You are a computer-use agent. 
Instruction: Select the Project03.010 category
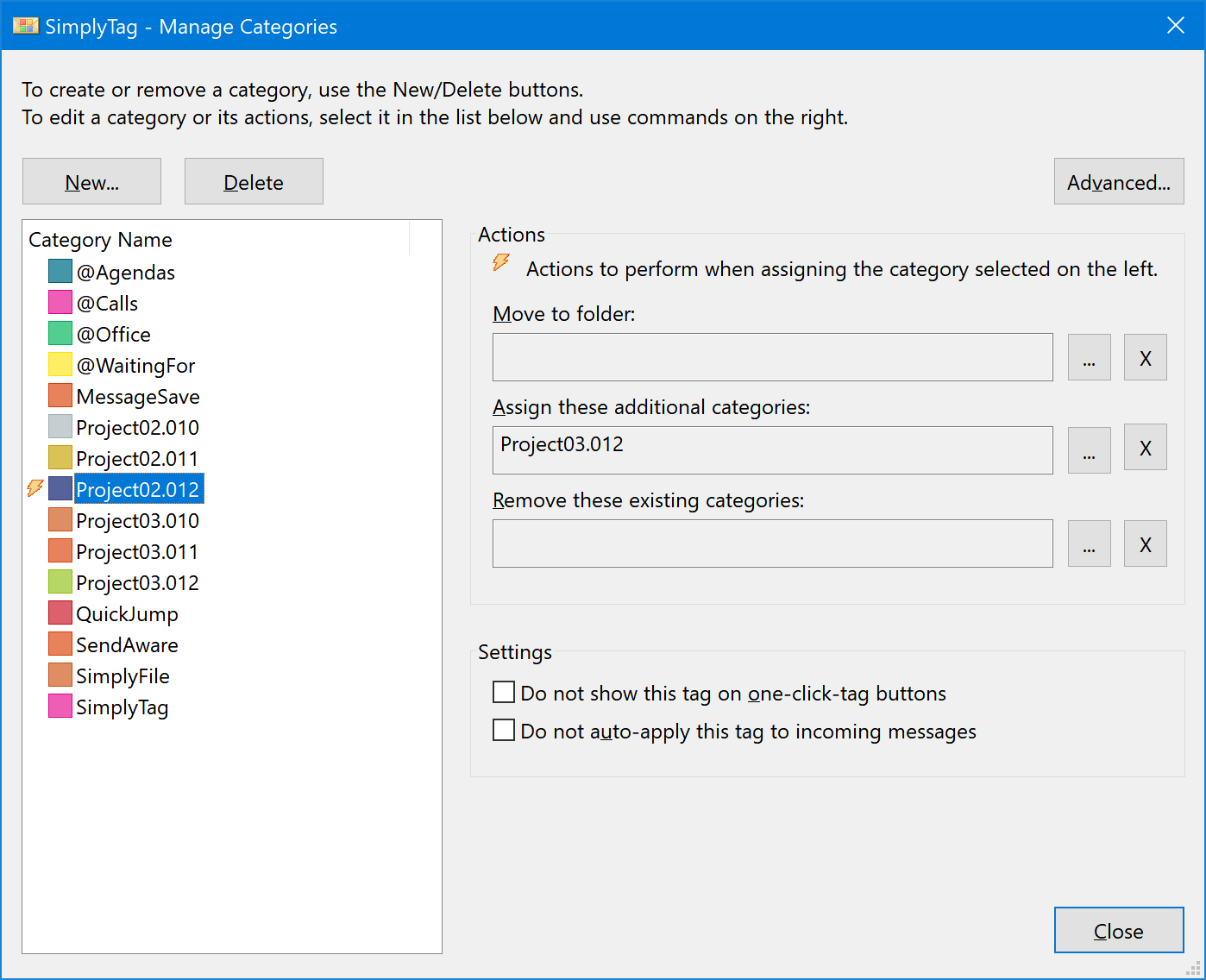[137, 521]
